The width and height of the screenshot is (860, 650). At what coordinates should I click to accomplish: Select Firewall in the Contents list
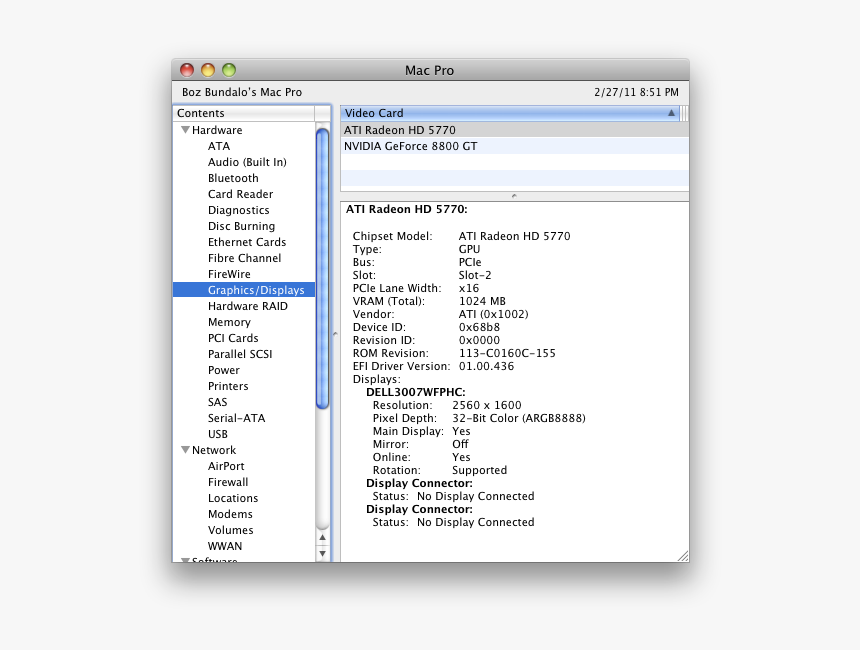pos(228,482)
